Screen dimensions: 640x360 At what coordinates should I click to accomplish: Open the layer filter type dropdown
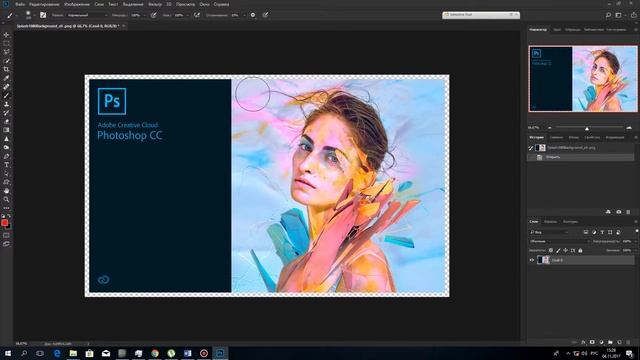click(x=549, y=232)
